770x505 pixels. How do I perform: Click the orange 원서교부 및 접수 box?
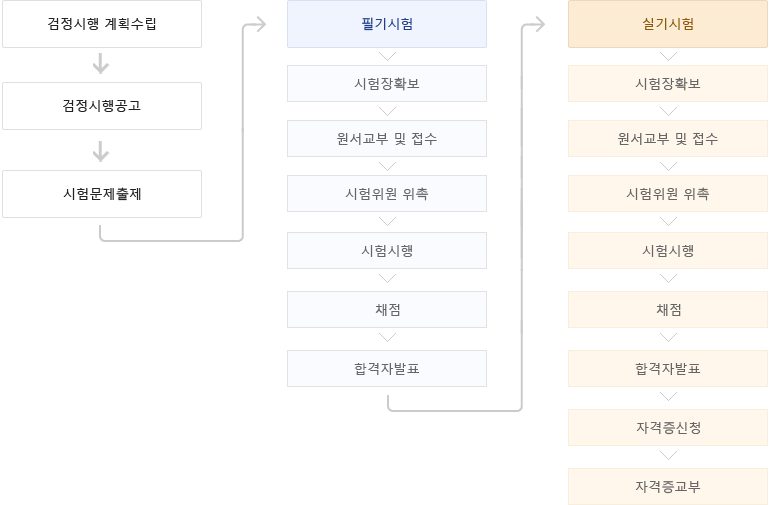[x=668, y=138]
